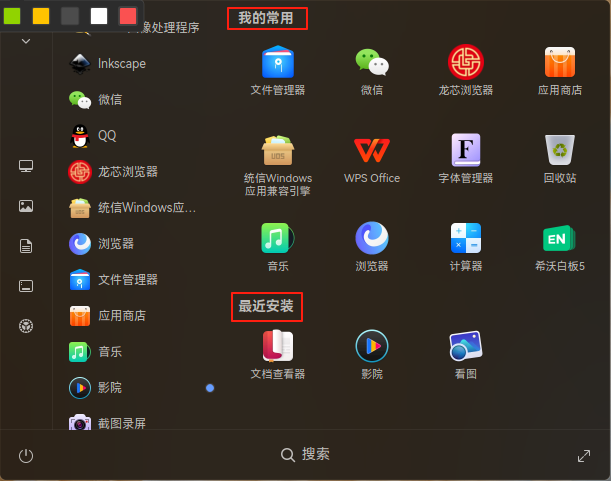Open 应用商店 under 我的常用
The height and width of the screenshot is (481, 611).
pos(560,71)
